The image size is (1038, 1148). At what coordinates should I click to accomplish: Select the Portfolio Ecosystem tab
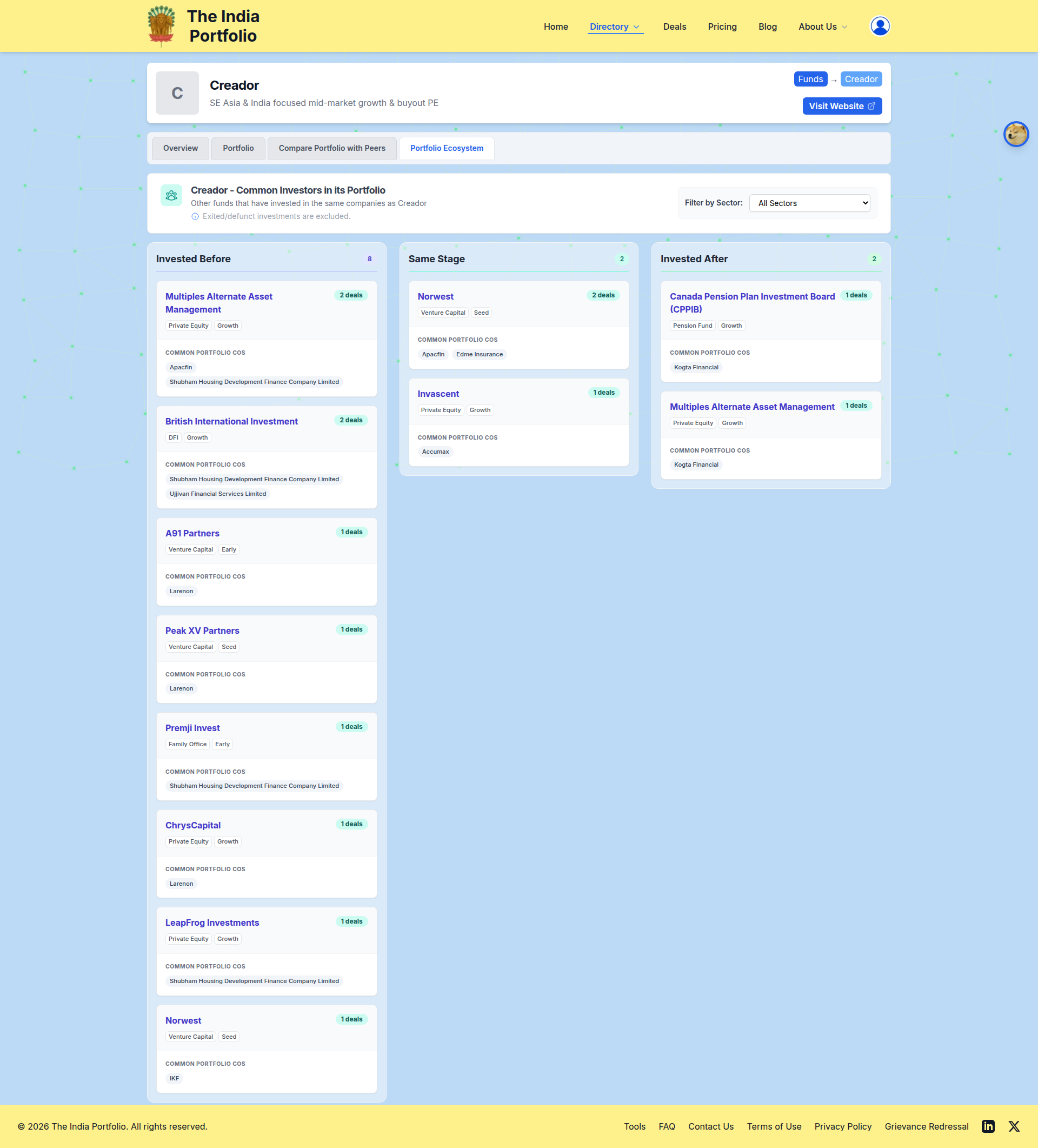click(447, 148)
